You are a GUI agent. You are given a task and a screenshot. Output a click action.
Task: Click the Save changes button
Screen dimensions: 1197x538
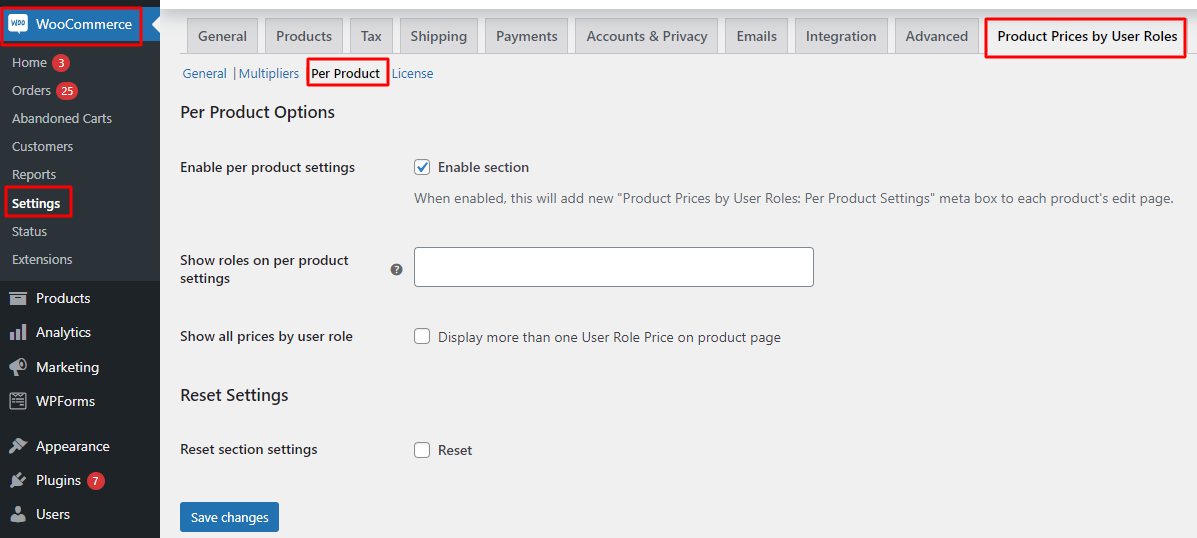coord(230,517)
